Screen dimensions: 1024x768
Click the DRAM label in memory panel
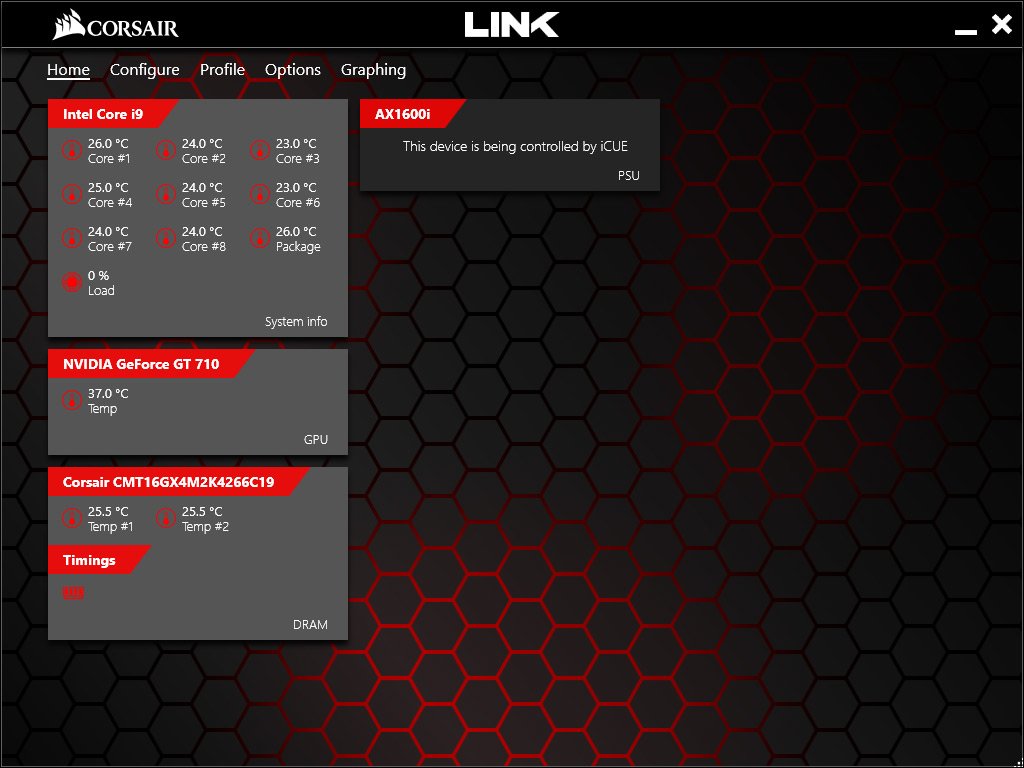310,624
